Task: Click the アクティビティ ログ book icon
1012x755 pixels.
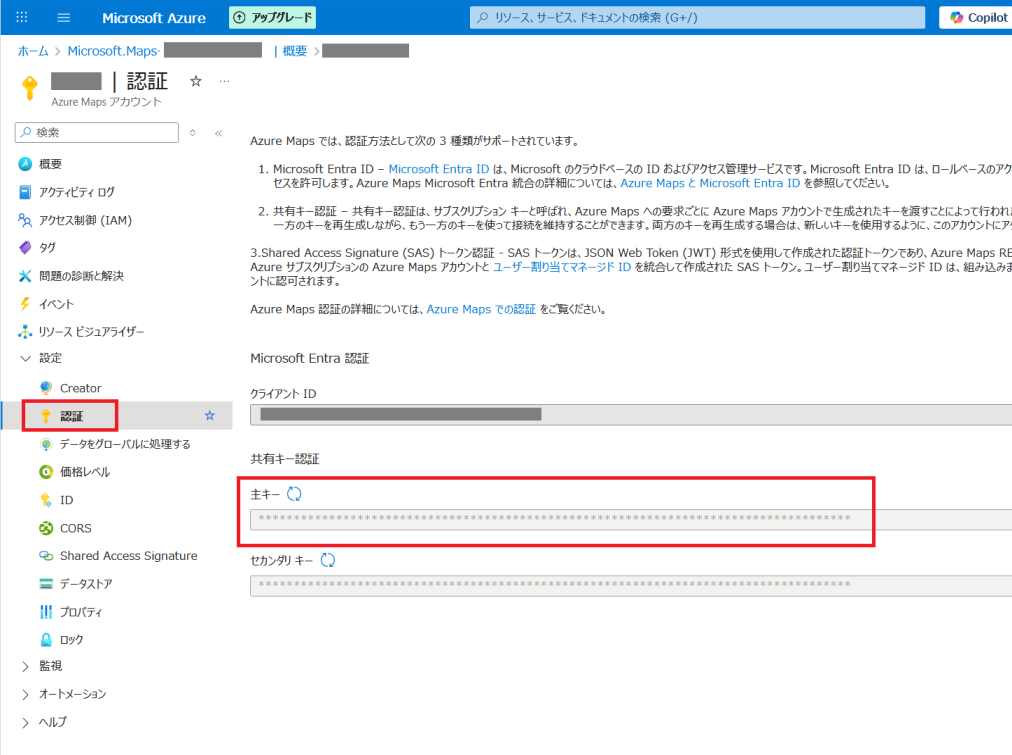Action: 25,192
